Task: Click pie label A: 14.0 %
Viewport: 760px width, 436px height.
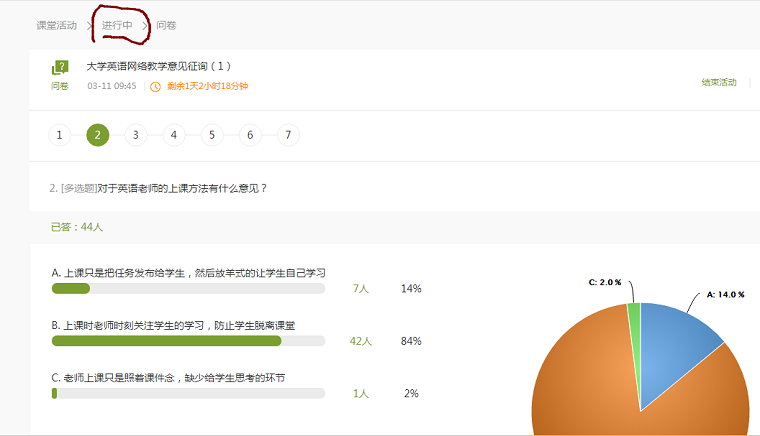Action: pos(726,294)
